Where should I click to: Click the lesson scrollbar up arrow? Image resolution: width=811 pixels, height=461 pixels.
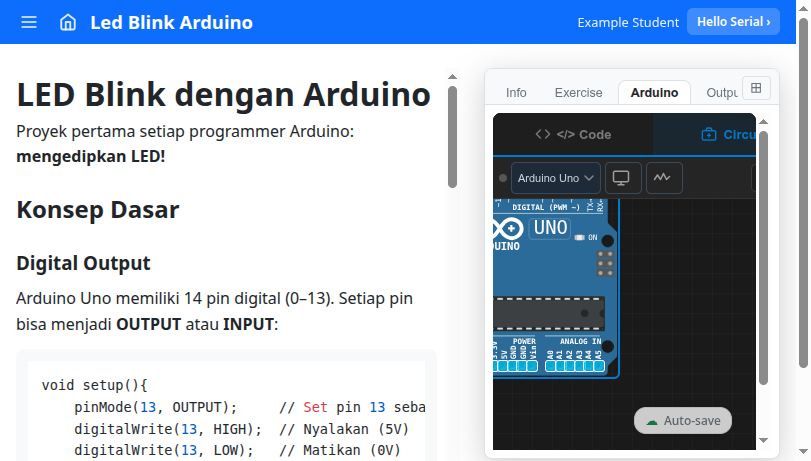pos(453,77)
